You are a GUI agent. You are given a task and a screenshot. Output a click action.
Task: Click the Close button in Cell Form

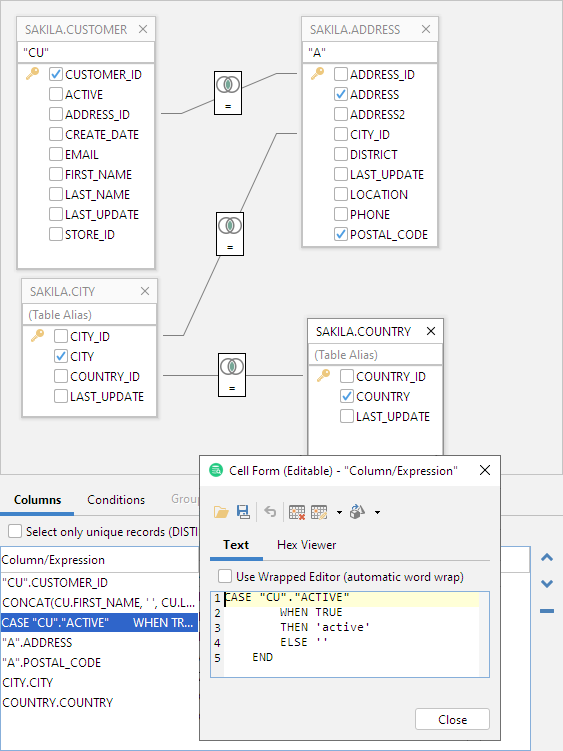point(452,719)
